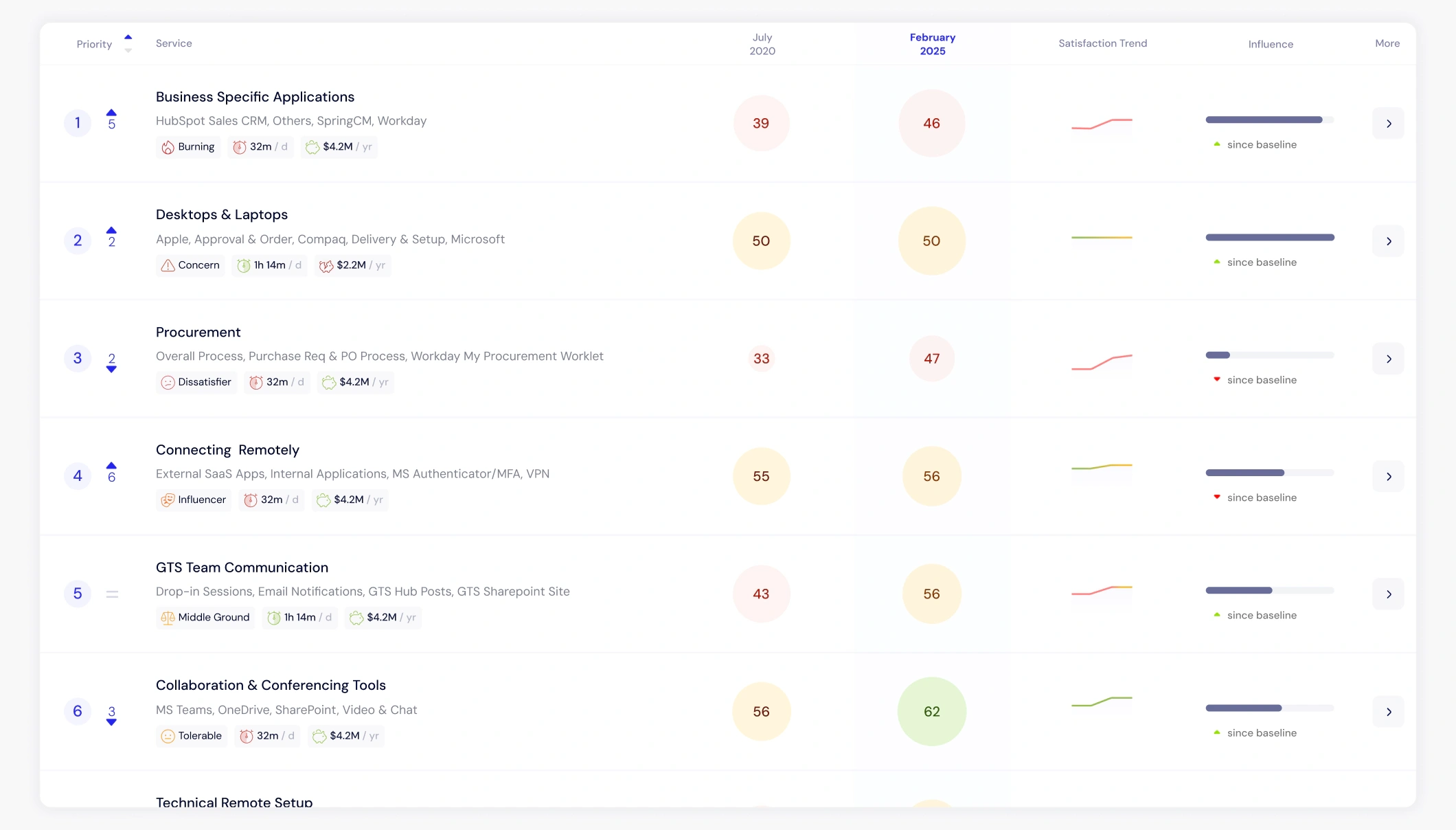
Task: Click up-rank arrow in Business Specific Applications row
Action: point(111,113)
